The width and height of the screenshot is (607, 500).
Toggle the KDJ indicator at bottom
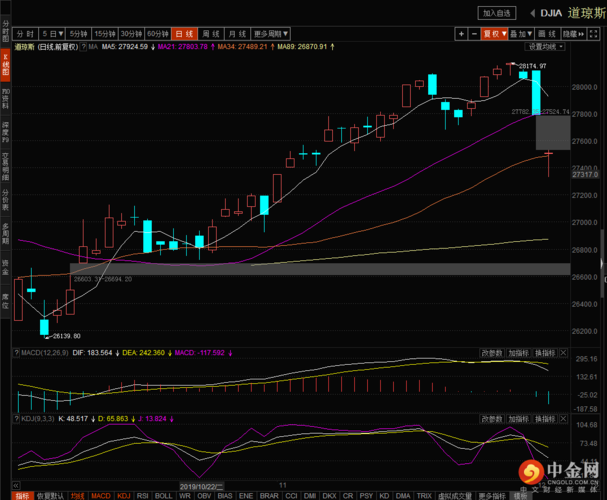click(123, 495)
